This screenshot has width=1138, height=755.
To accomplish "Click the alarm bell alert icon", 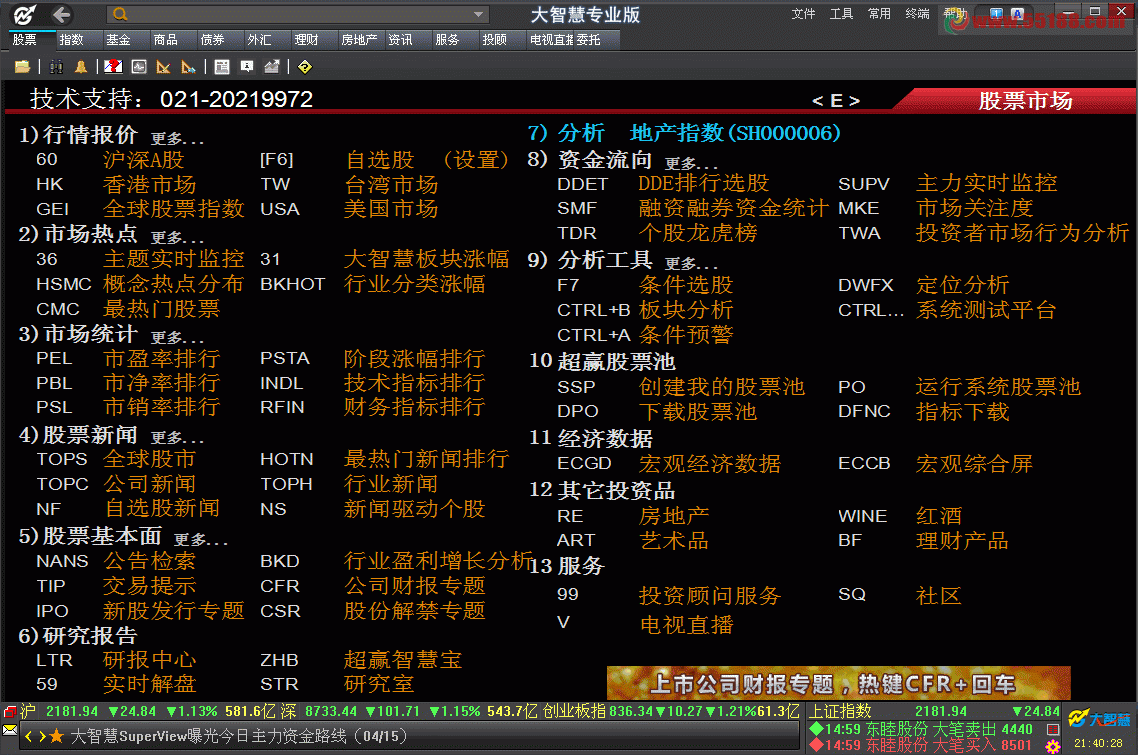I will 81,67.
